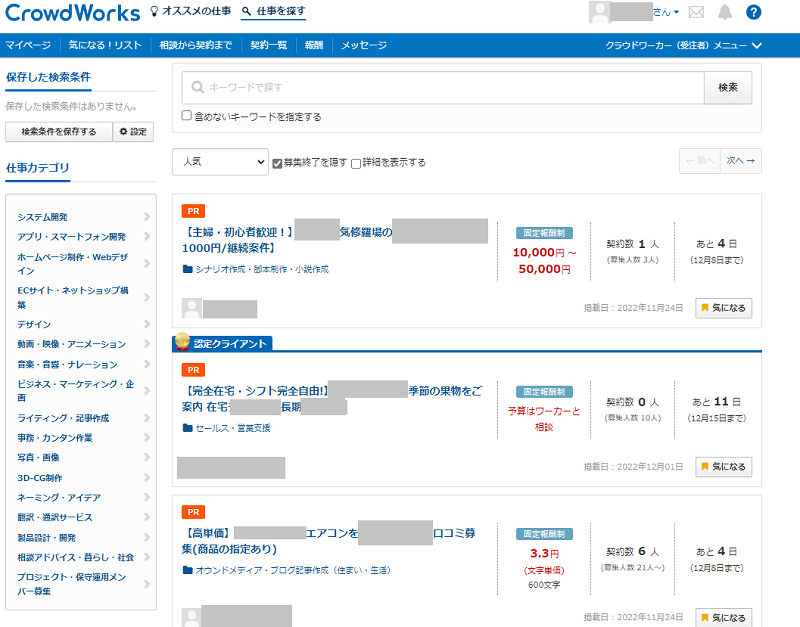Click the PR badge on the 高単価 job
This screenshot has height=627, width=800.
193,512
